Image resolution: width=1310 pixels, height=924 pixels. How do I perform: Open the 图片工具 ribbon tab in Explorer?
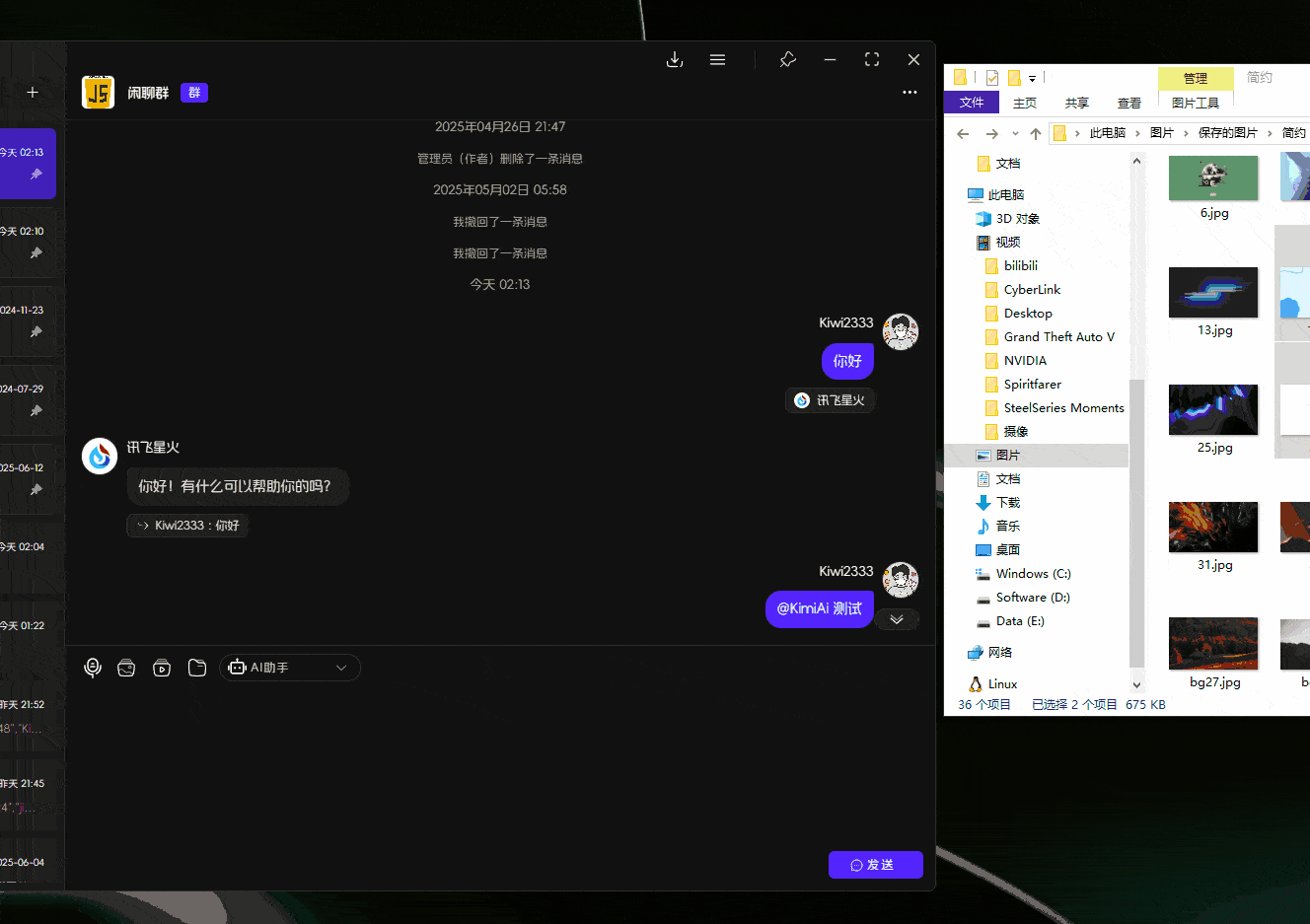coord(1196,103)
